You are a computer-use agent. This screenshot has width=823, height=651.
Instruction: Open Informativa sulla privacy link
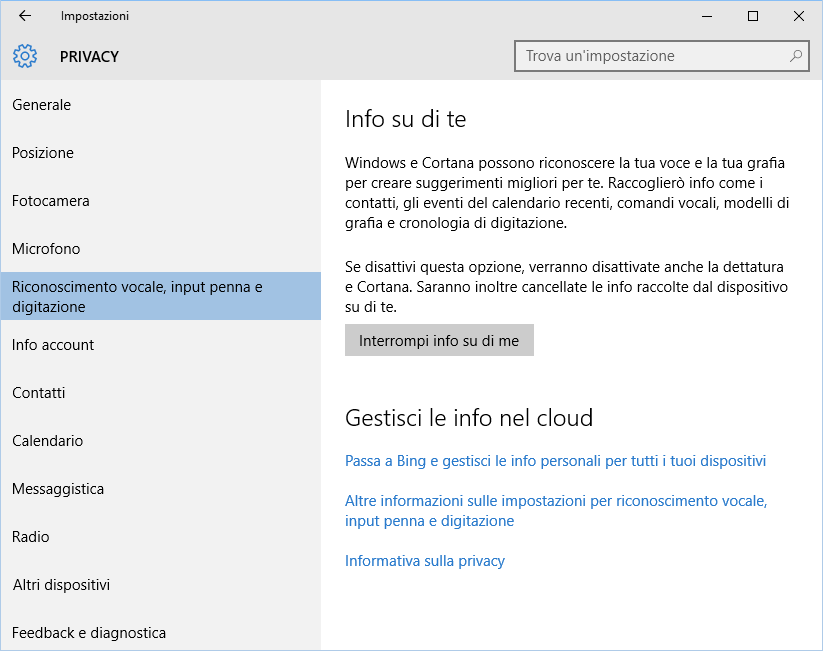425,561
